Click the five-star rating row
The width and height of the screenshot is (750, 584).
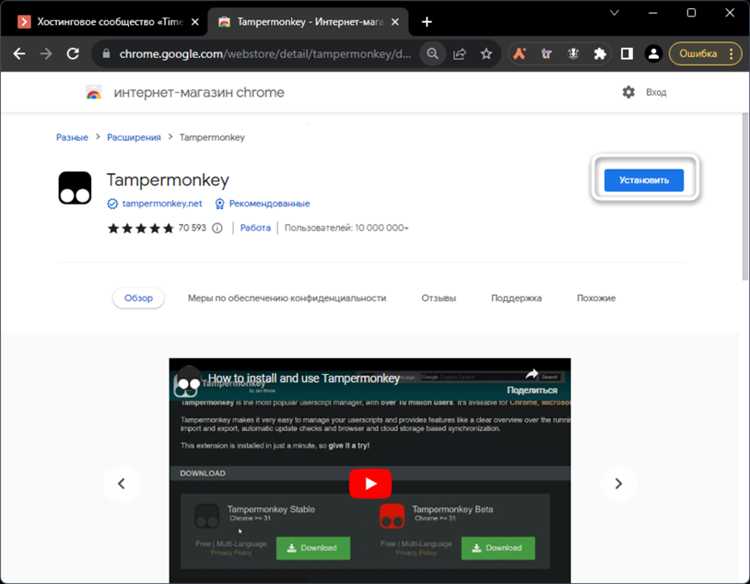[x=141, y=228]
